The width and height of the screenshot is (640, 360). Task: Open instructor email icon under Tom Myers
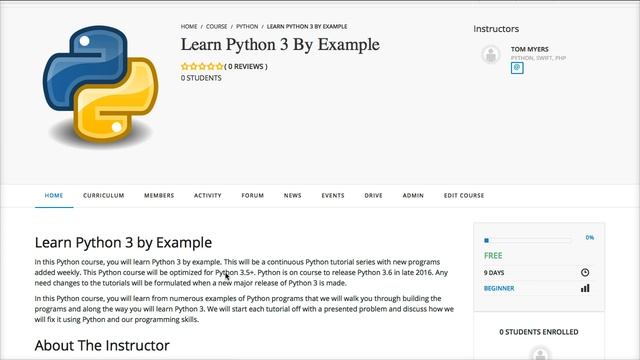[x=517, y=68]
